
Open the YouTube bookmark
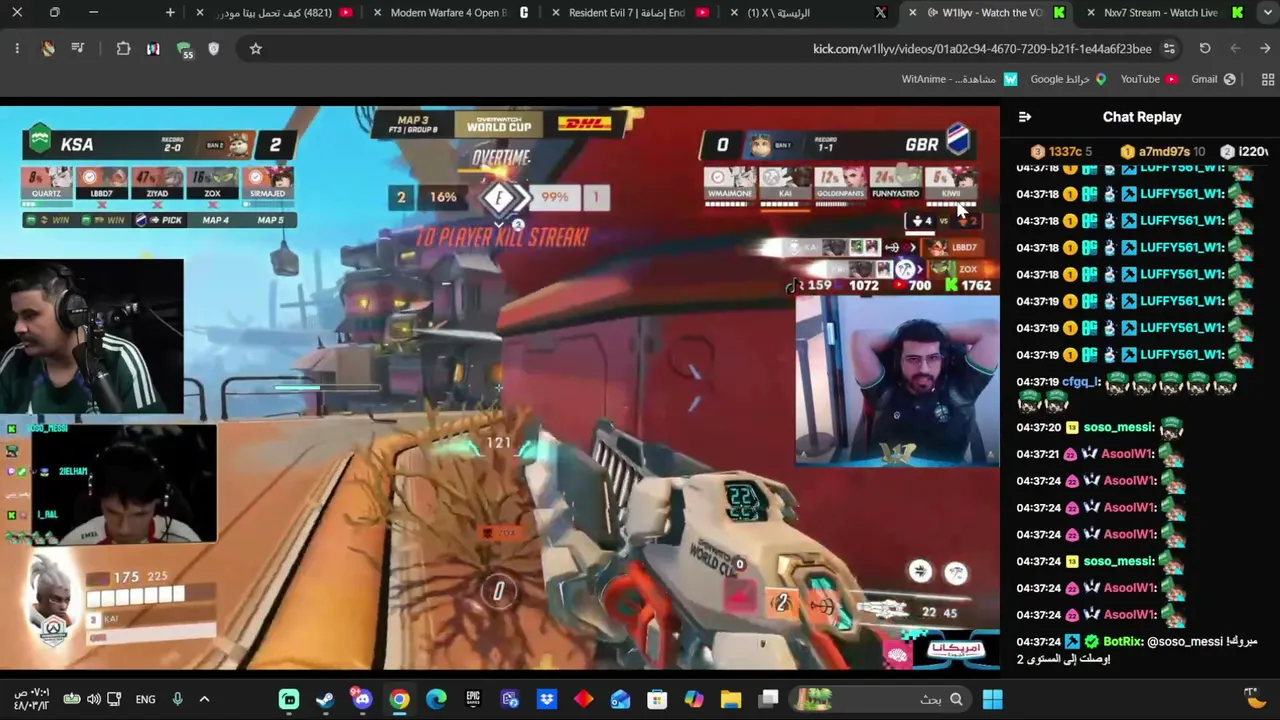point(1149,79)
